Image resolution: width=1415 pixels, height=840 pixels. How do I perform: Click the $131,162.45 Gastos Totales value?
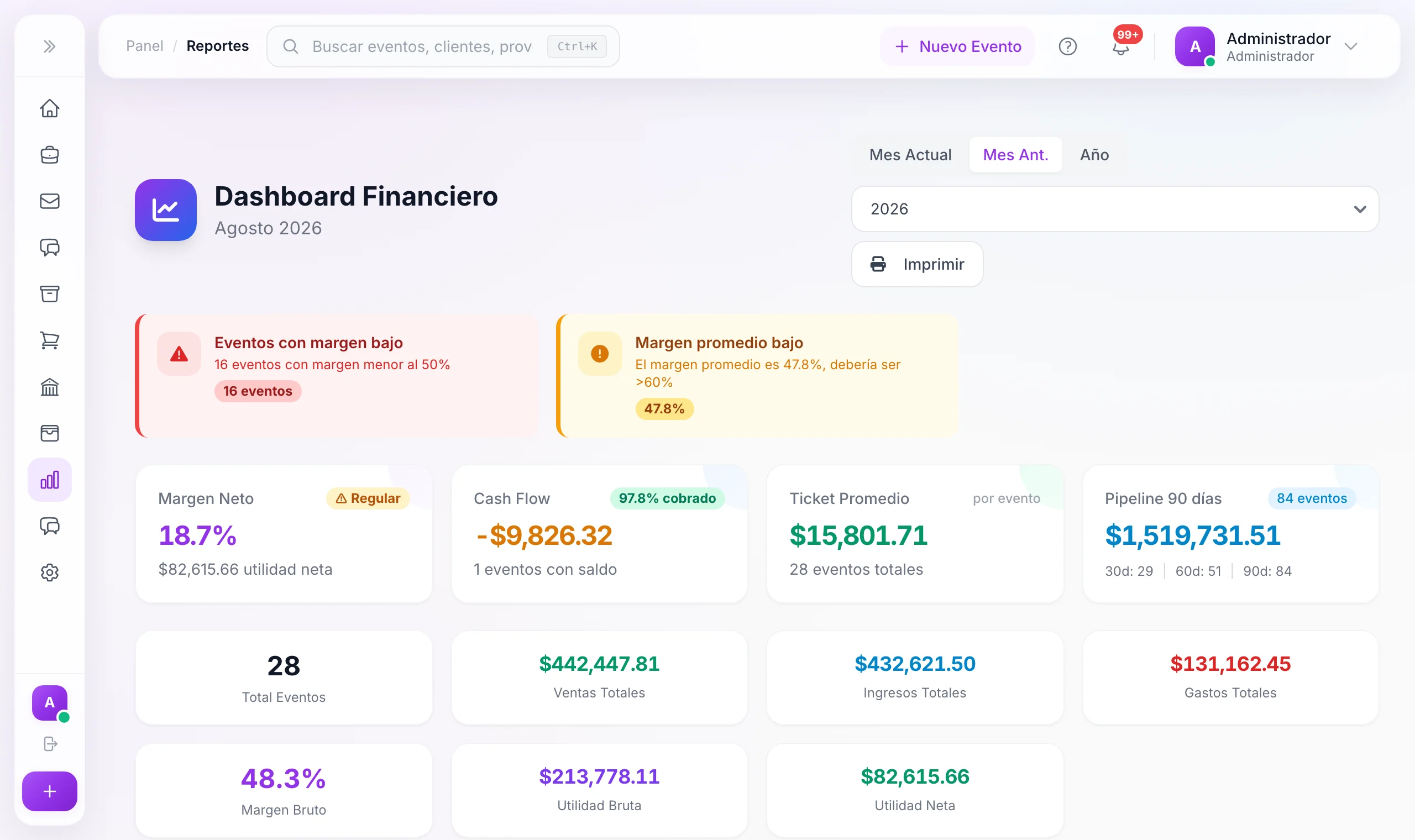pyautogui.click(x=1230, y=663)
